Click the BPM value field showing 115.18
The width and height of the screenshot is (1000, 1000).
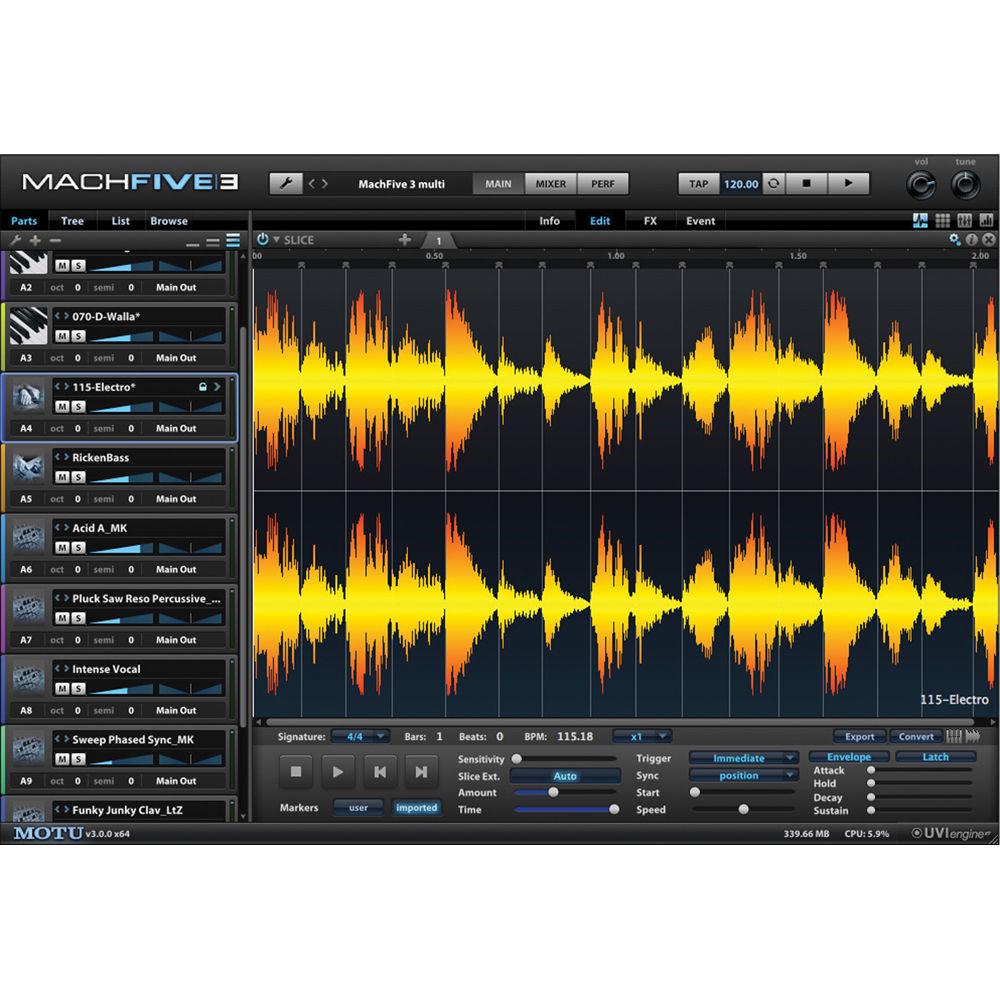[574, 736]
